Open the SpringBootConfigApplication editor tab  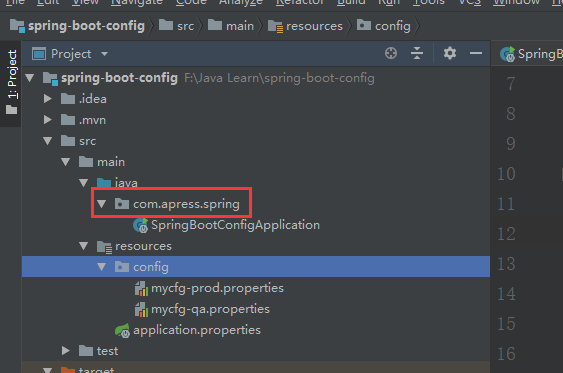coord(531,54)
